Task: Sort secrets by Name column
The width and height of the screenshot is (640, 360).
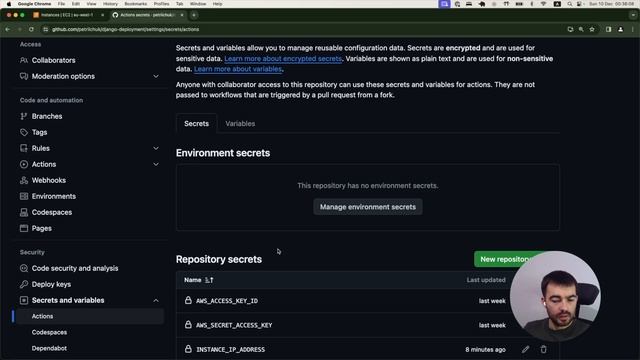Action: 198,280
